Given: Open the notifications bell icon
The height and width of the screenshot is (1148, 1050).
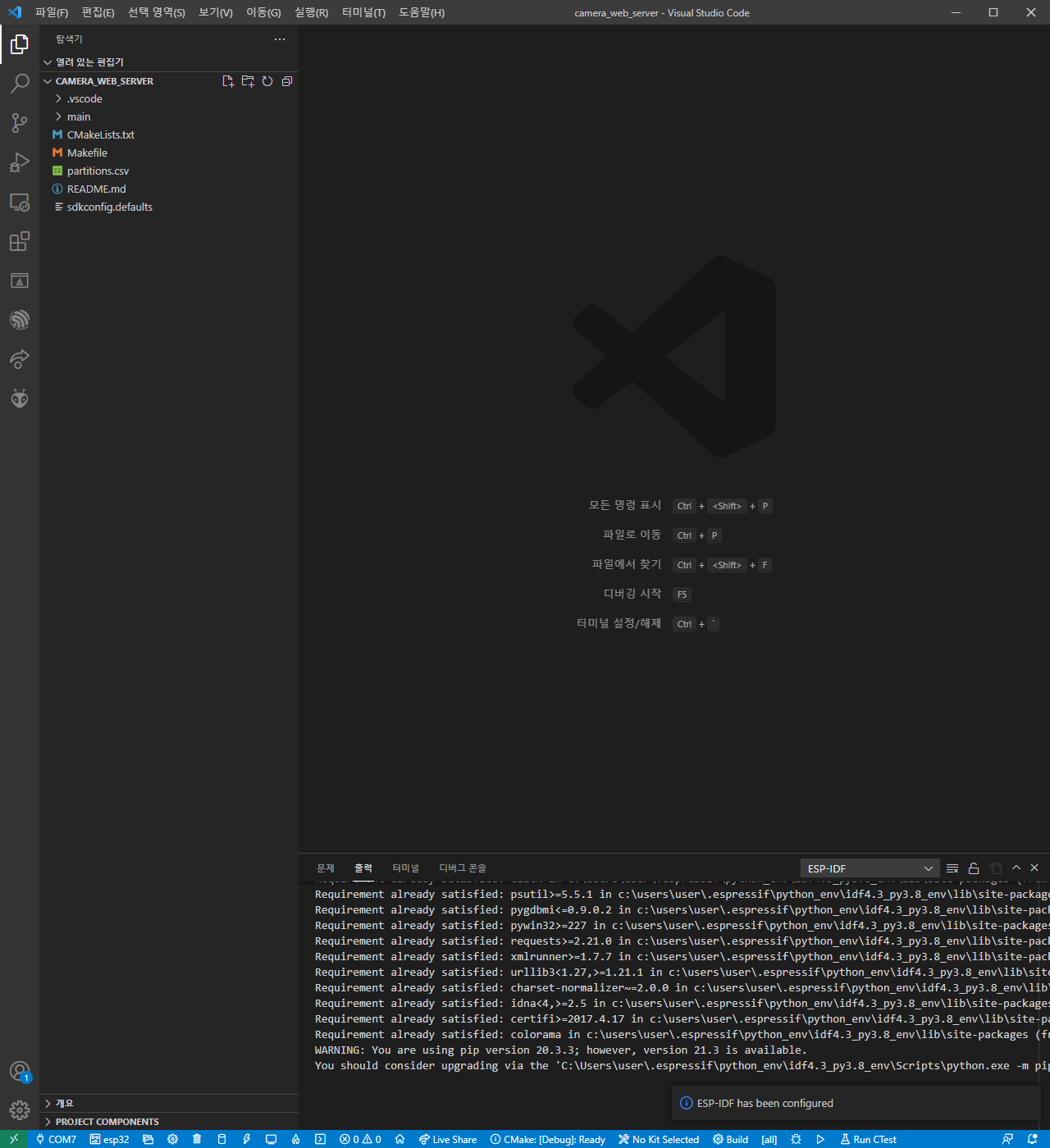Looking at the screenshot, I should 1033,1139.
